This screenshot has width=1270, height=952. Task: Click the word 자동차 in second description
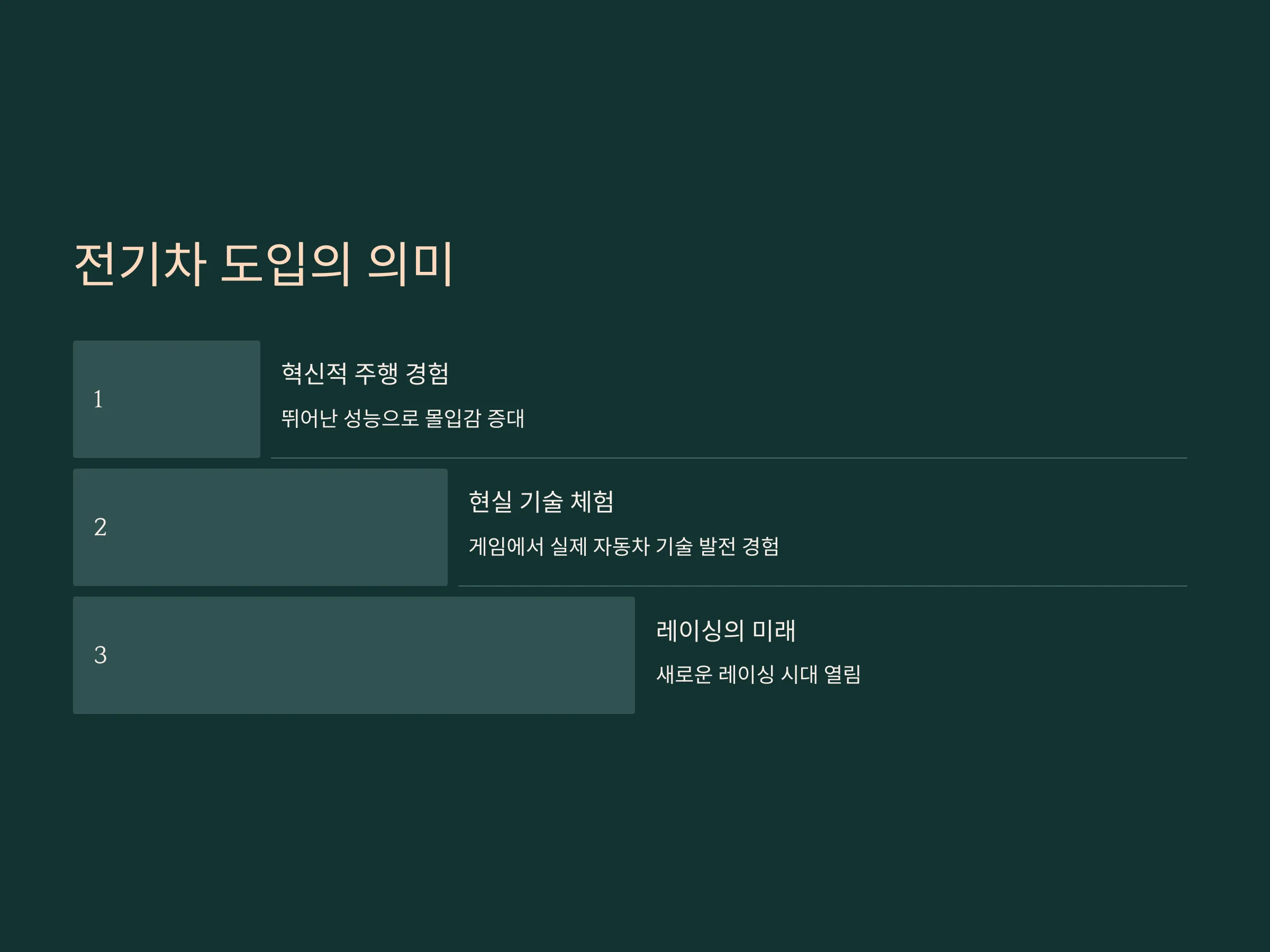tap(621, 546)
